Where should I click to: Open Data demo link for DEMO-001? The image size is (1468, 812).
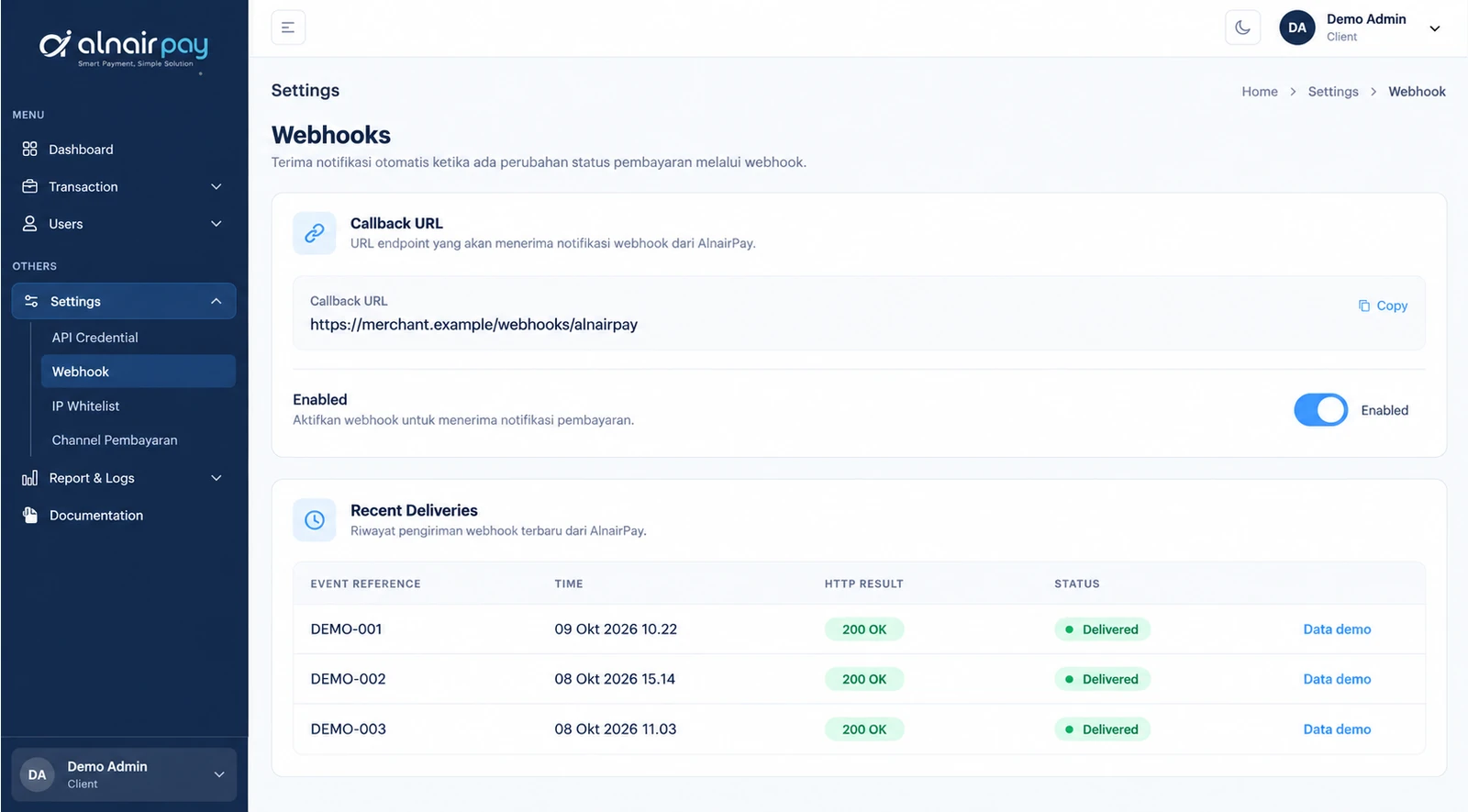point(1337,629)
